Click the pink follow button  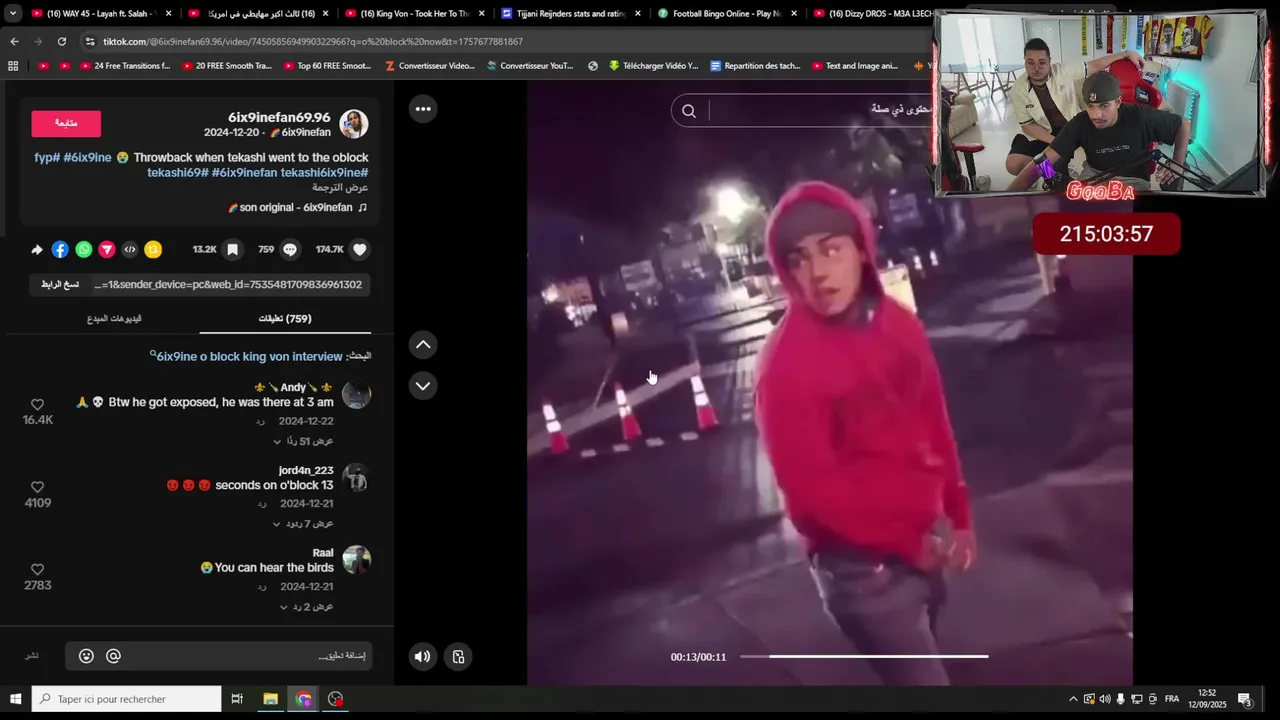[66, 124]
